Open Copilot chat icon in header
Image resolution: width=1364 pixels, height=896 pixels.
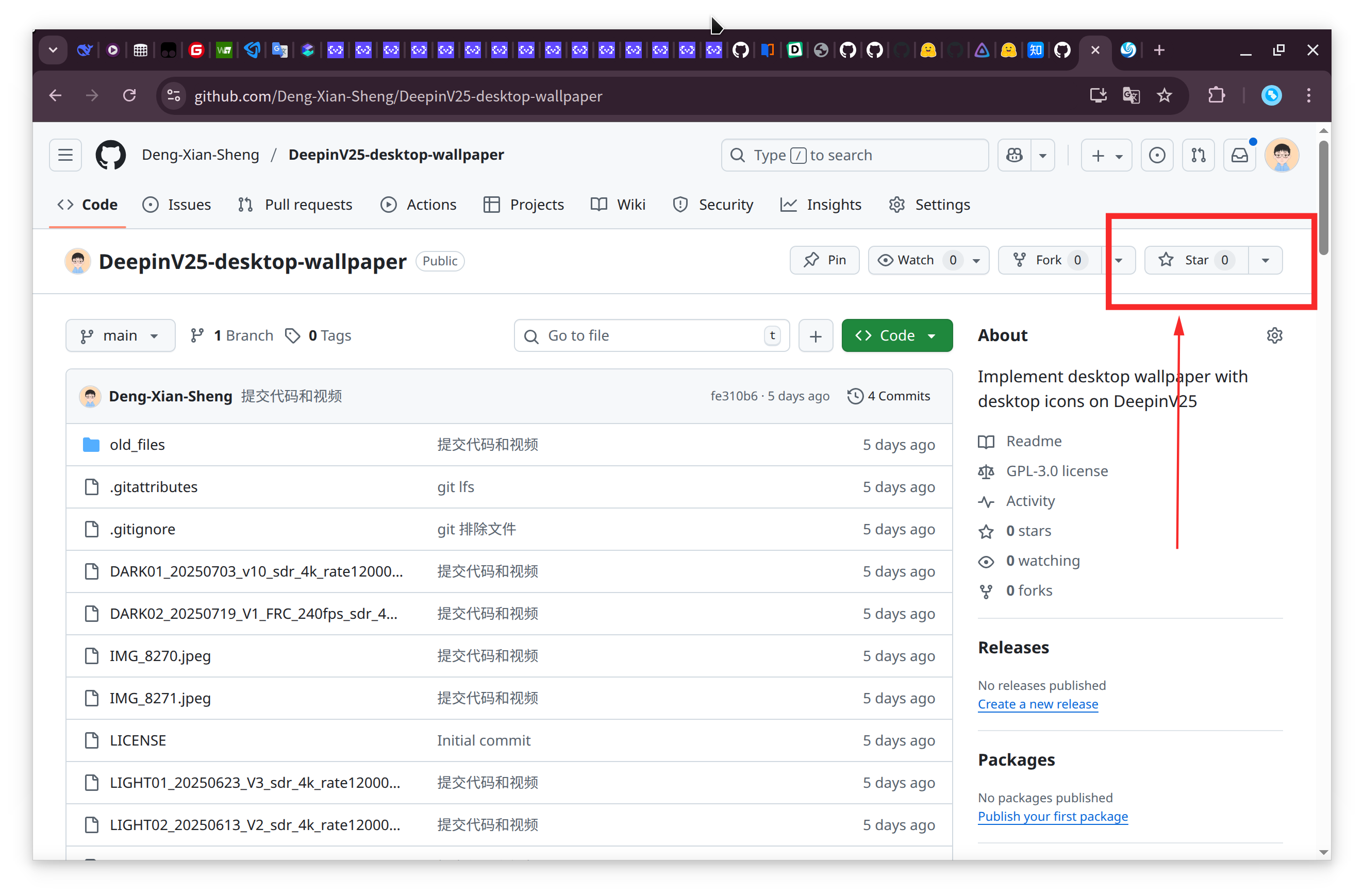(1014, 155)
